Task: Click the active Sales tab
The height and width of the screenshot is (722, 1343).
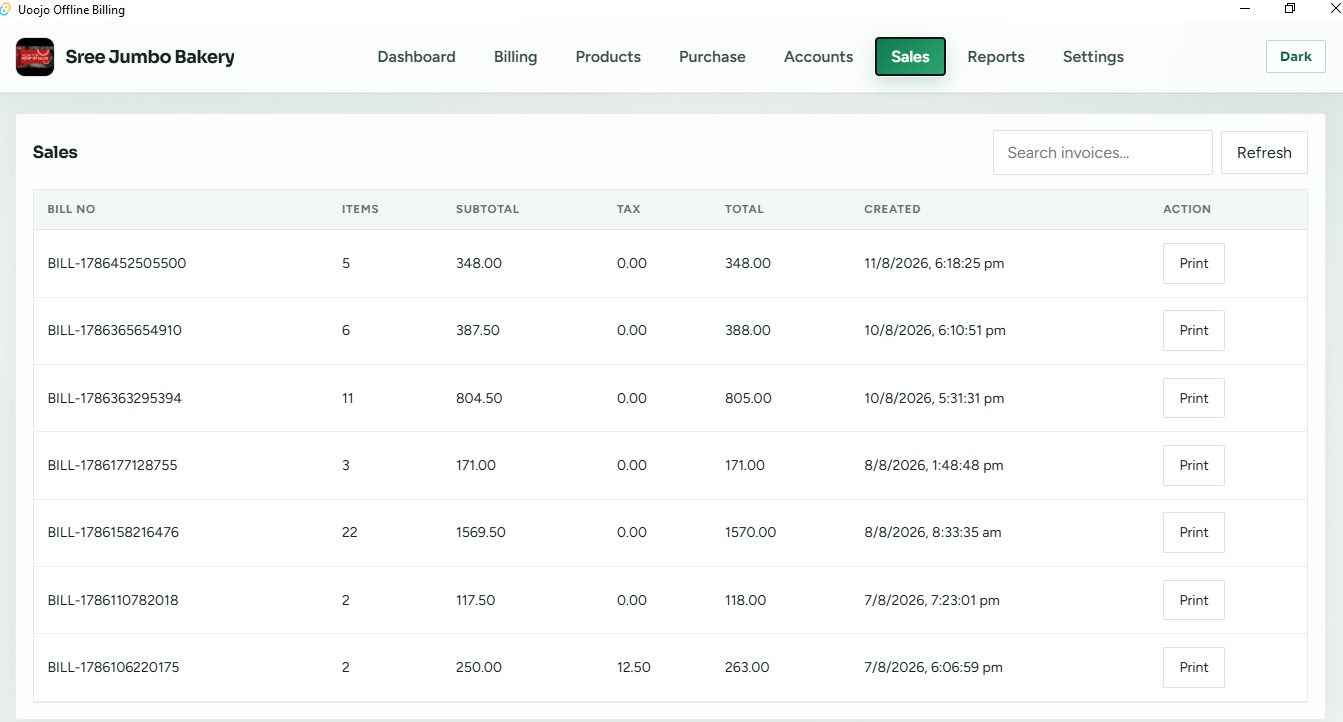Action: (x=910, y=57)
